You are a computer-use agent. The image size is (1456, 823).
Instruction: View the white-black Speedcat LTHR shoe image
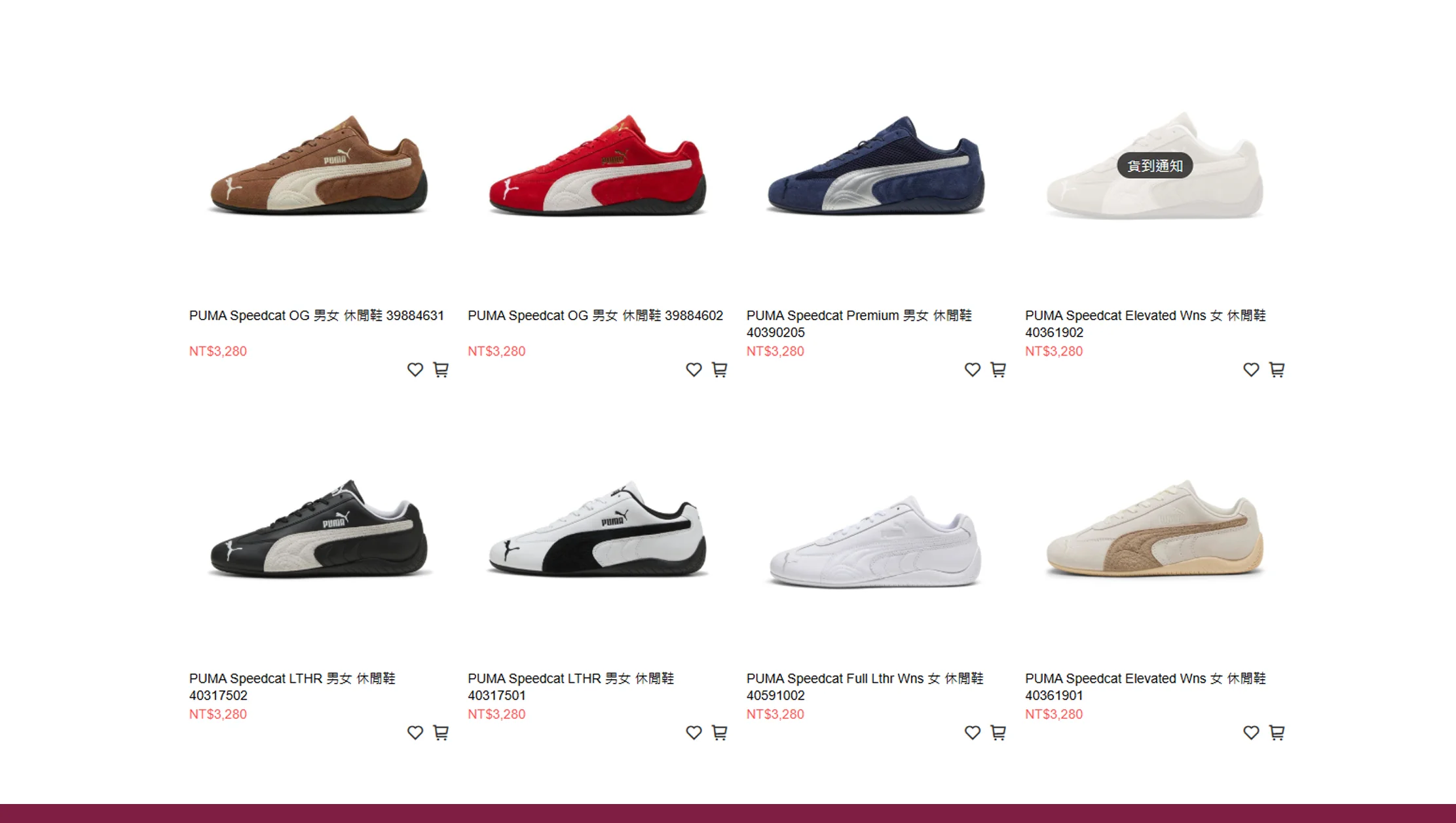tap(597, 528)
